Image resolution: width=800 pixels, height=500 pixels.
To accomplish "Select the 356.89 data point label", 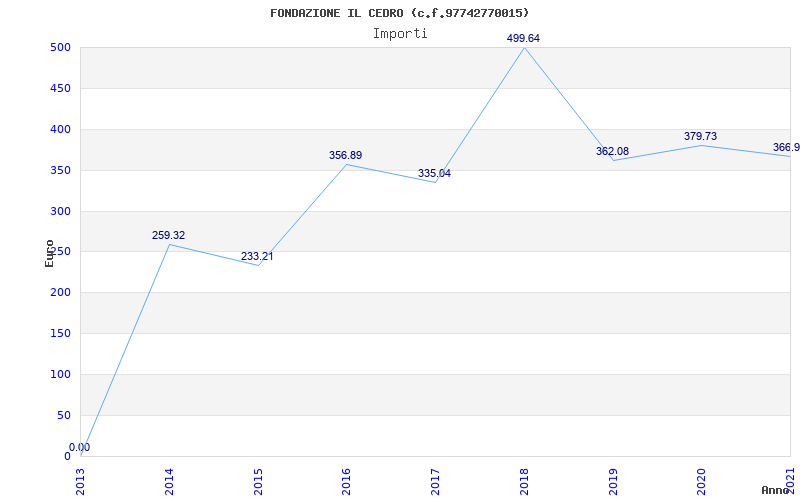I will coord(345,155).
